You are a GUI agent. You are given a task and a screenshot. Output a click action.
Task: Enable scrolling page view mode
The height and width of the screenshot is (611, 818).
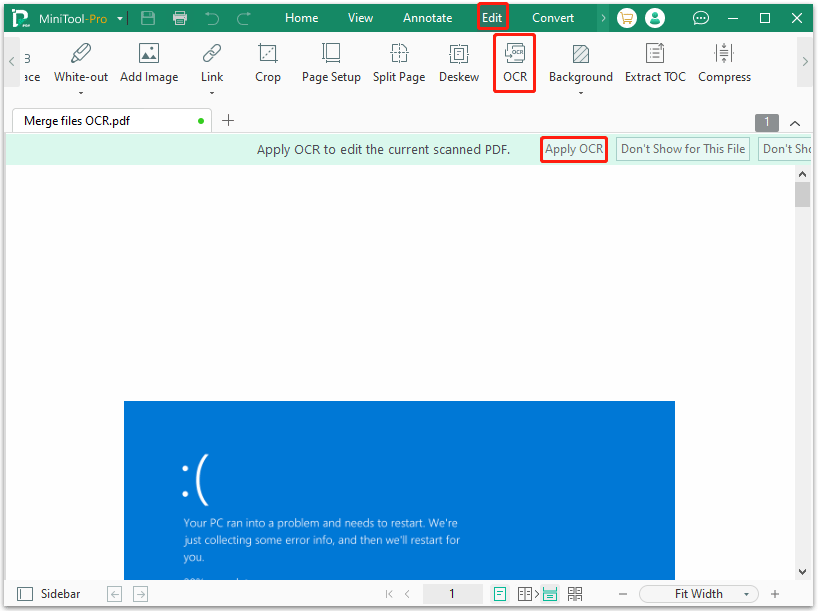550,594
